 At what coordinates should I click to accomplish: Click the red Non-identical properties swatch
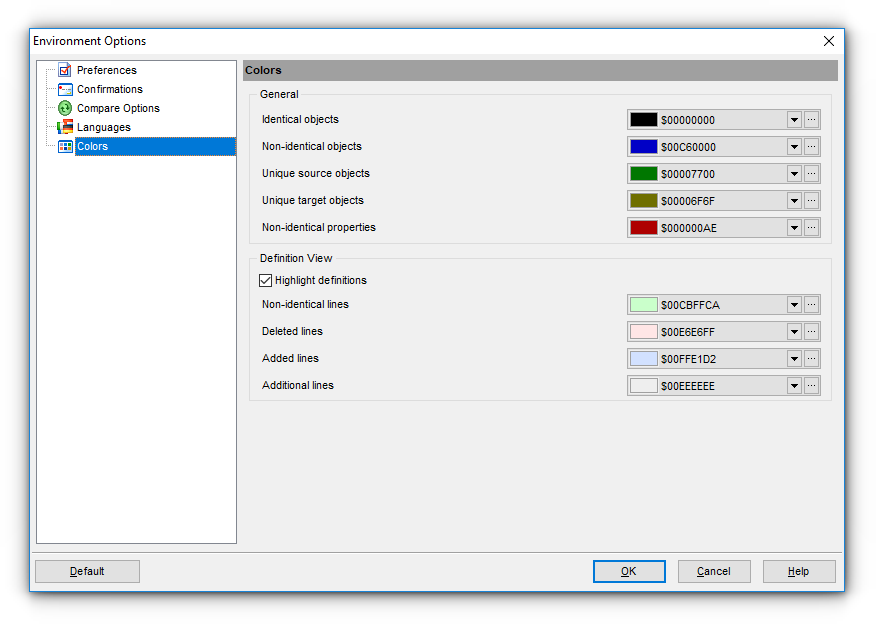pos(644,228)
